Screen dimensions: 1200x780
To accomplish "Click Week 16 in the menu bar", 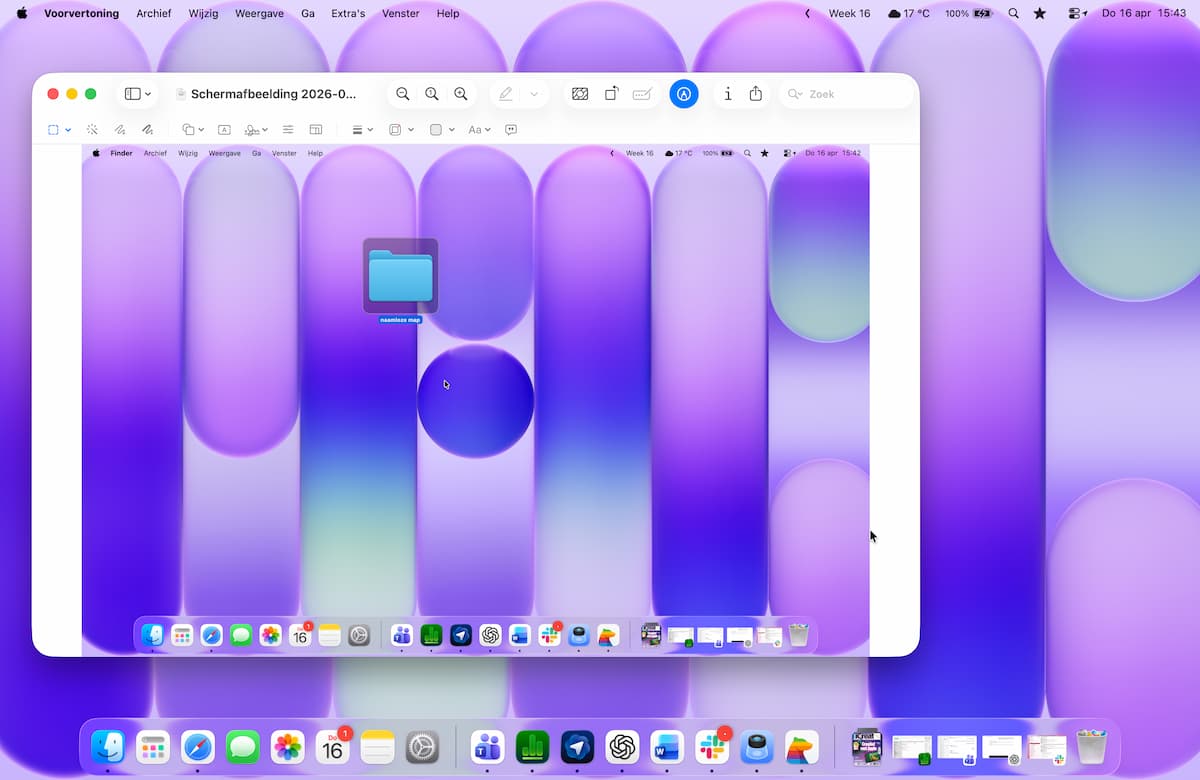I will 849,13.
